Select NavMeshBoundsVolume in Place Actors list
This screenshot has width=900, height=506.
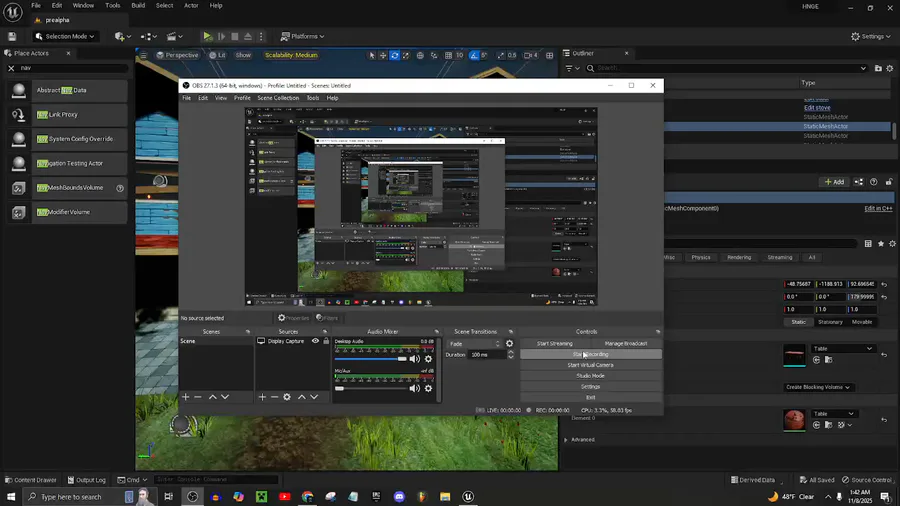(68, 188)
